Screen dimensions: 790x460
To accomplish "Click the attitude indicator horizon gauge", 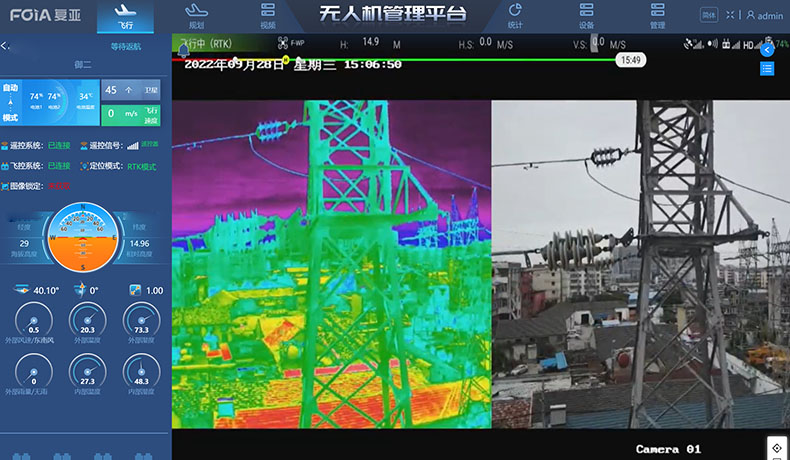I will pyautogui.click(x=83, y=238).
